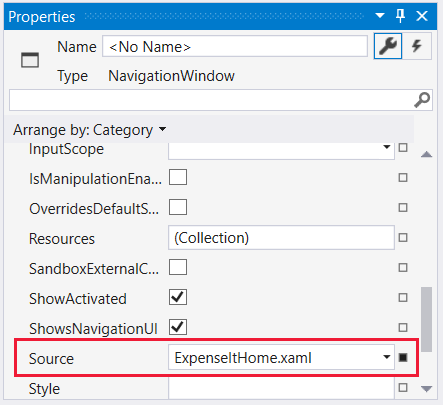Toggle auto-hide pin for Properties panel

pos(400,16)
